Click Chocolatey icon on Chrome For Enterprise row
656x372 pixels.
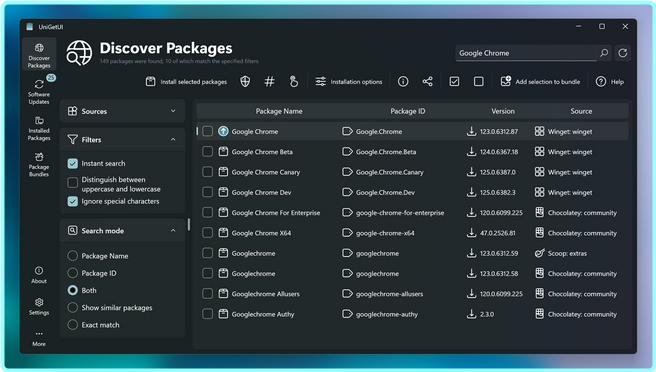[x=539, y=213]
